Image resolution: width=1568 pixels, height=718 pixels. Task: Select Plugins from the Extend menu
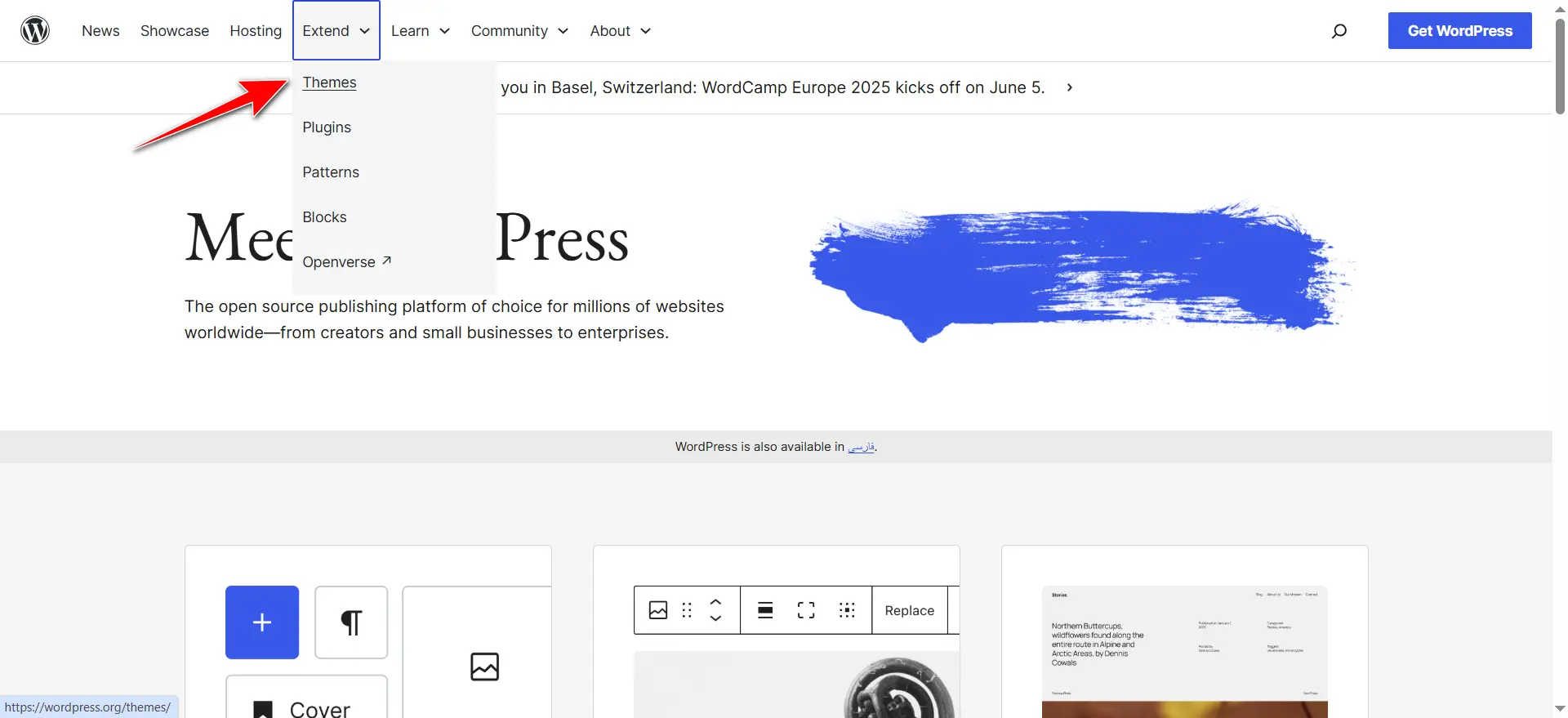coord(327,127)
